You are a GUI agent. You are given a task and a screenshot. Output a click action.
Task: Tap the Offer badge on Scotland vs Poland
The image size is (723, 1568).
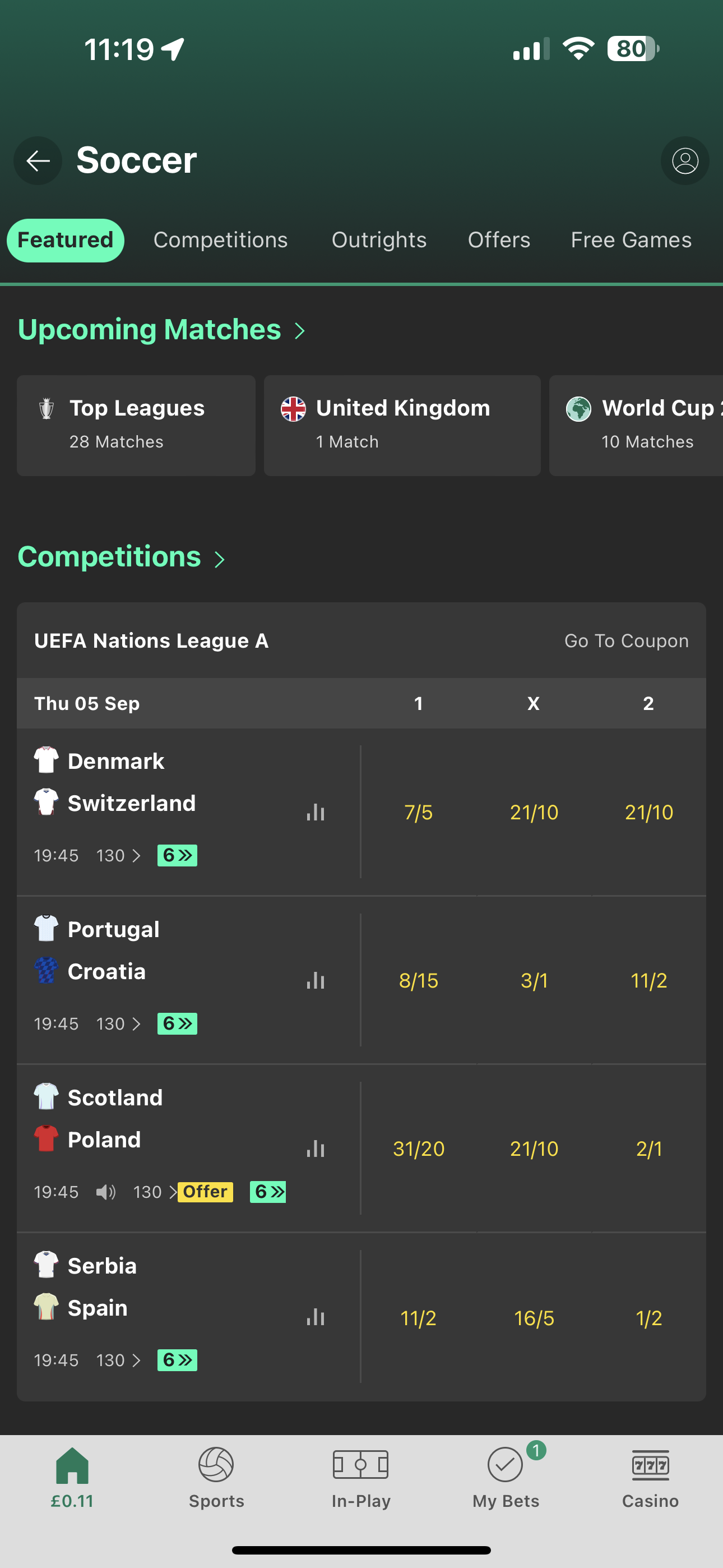pos(206,1192)
